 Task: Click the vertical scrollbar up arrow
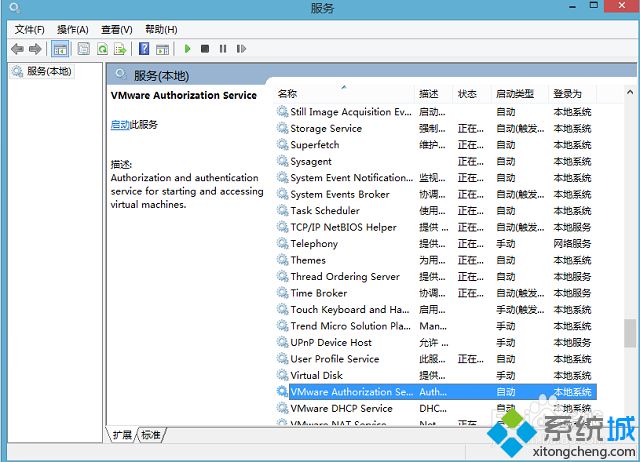(x=630, y=93)
